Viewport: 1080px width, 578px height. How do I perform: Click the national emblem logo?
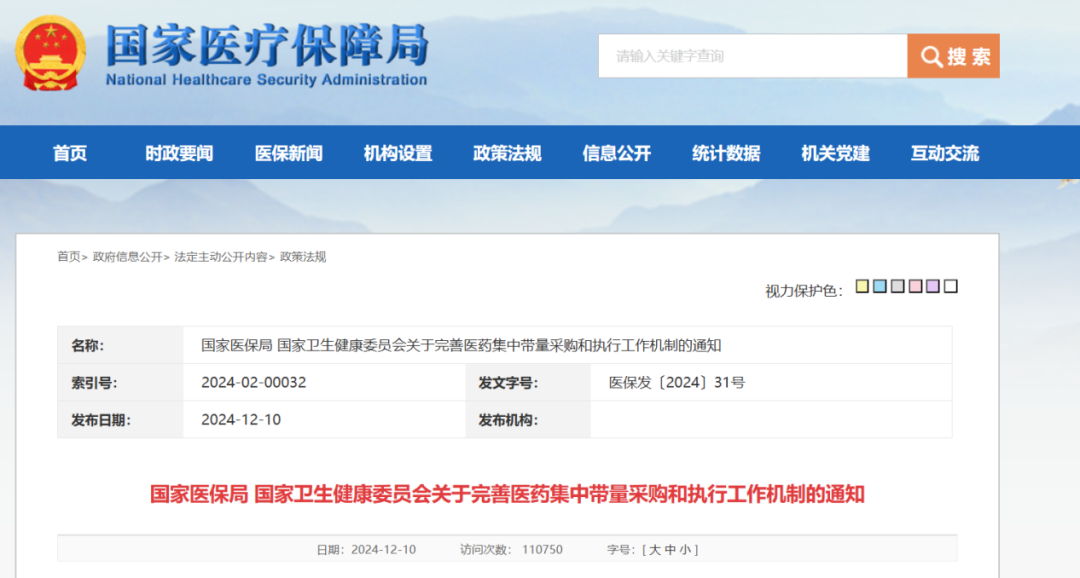click(x=51, y=54)
